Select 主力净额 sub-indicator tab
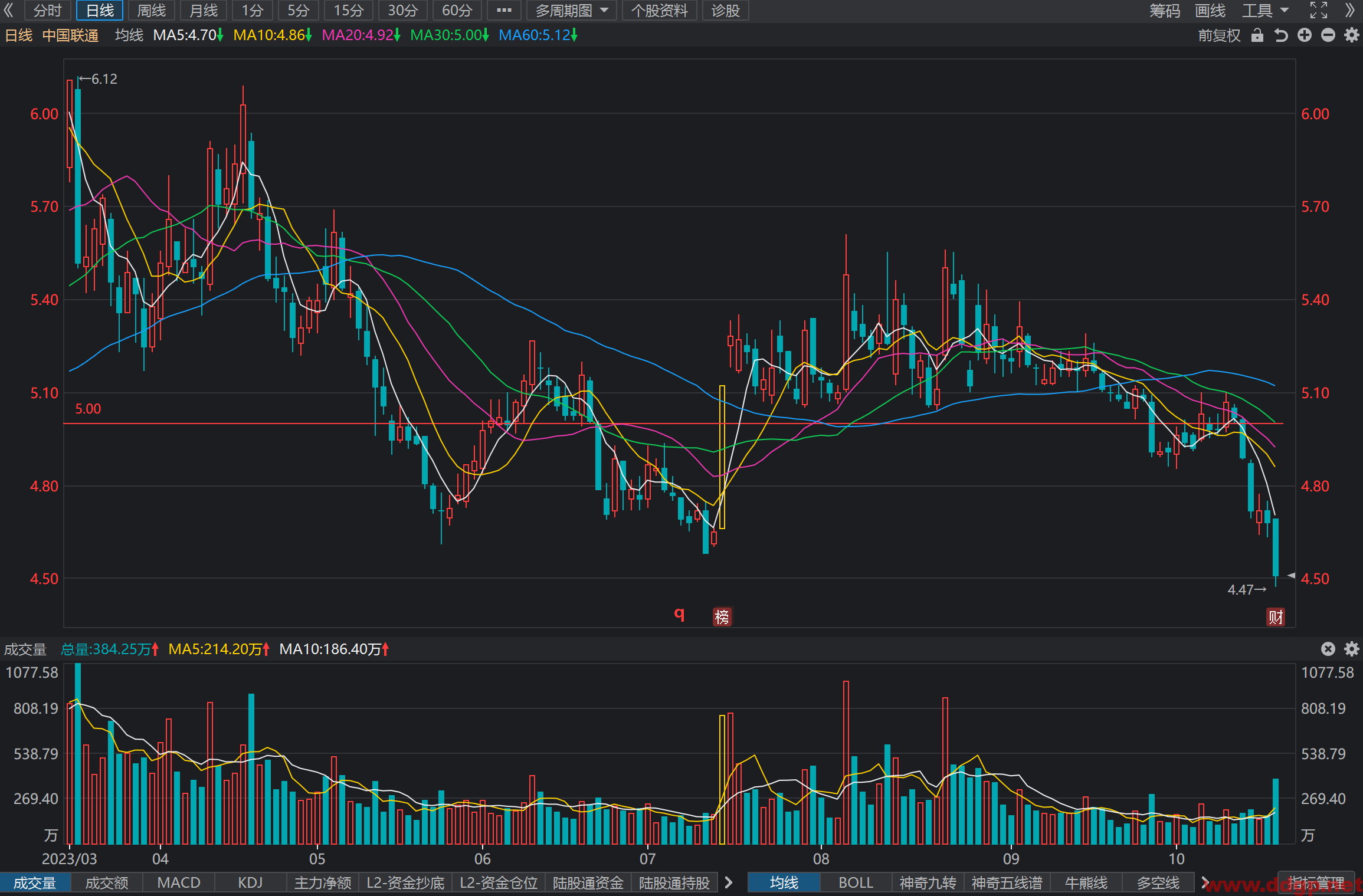Image resolution: width=1363 pixels, height=896 pixels. pos(323,883)
